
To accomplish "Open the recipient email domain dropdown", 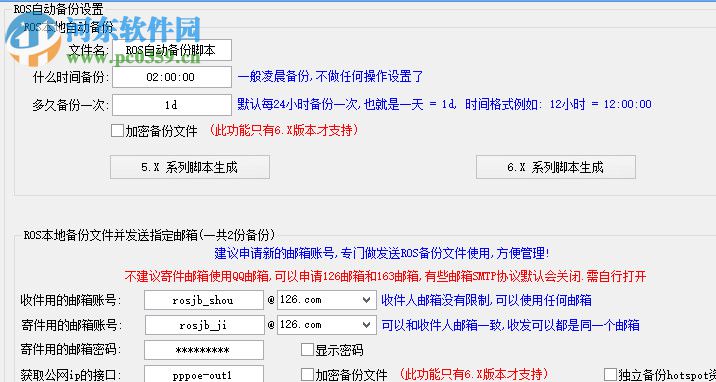I will click(326, 300).
